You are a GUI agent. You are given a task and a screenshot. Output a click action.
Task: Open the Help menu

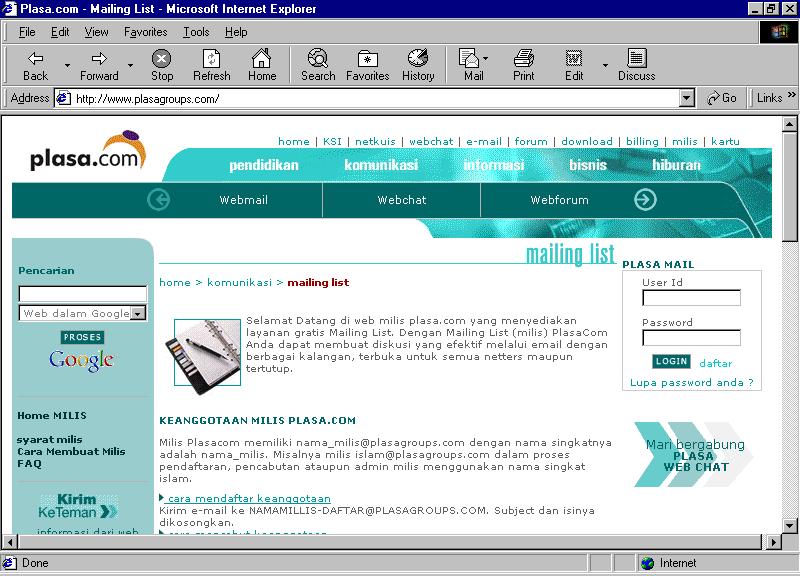pyautogui.click(x=236, y=32)
